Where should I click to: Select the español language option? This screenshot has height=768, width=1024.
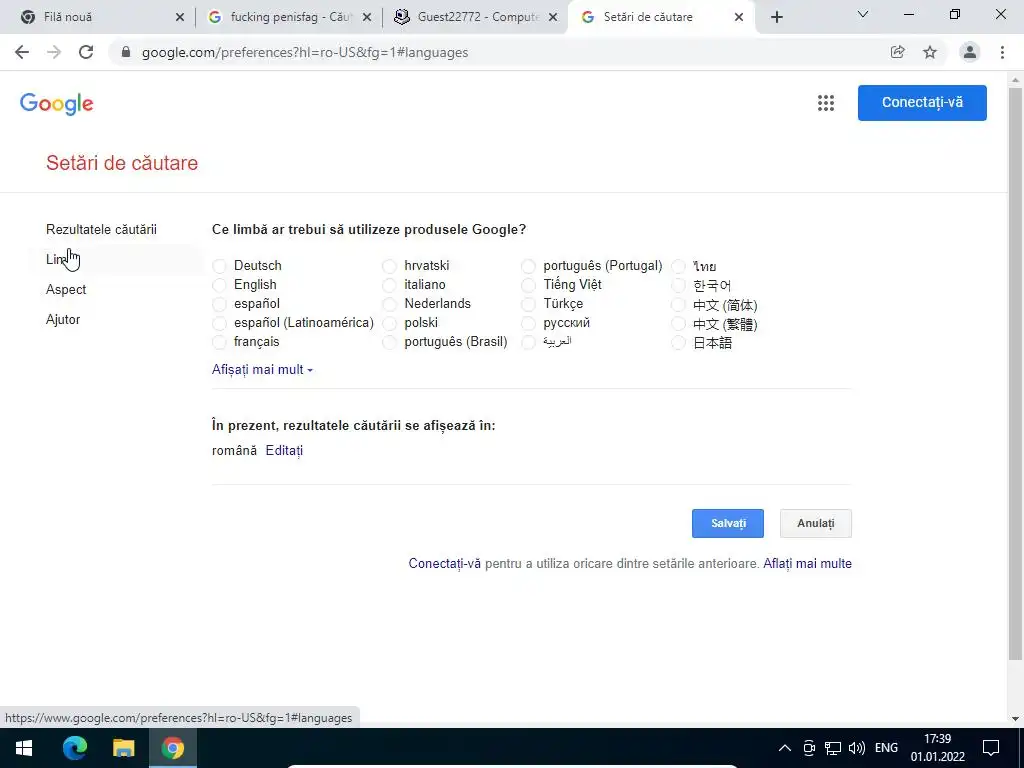click(x=219, y=304)
